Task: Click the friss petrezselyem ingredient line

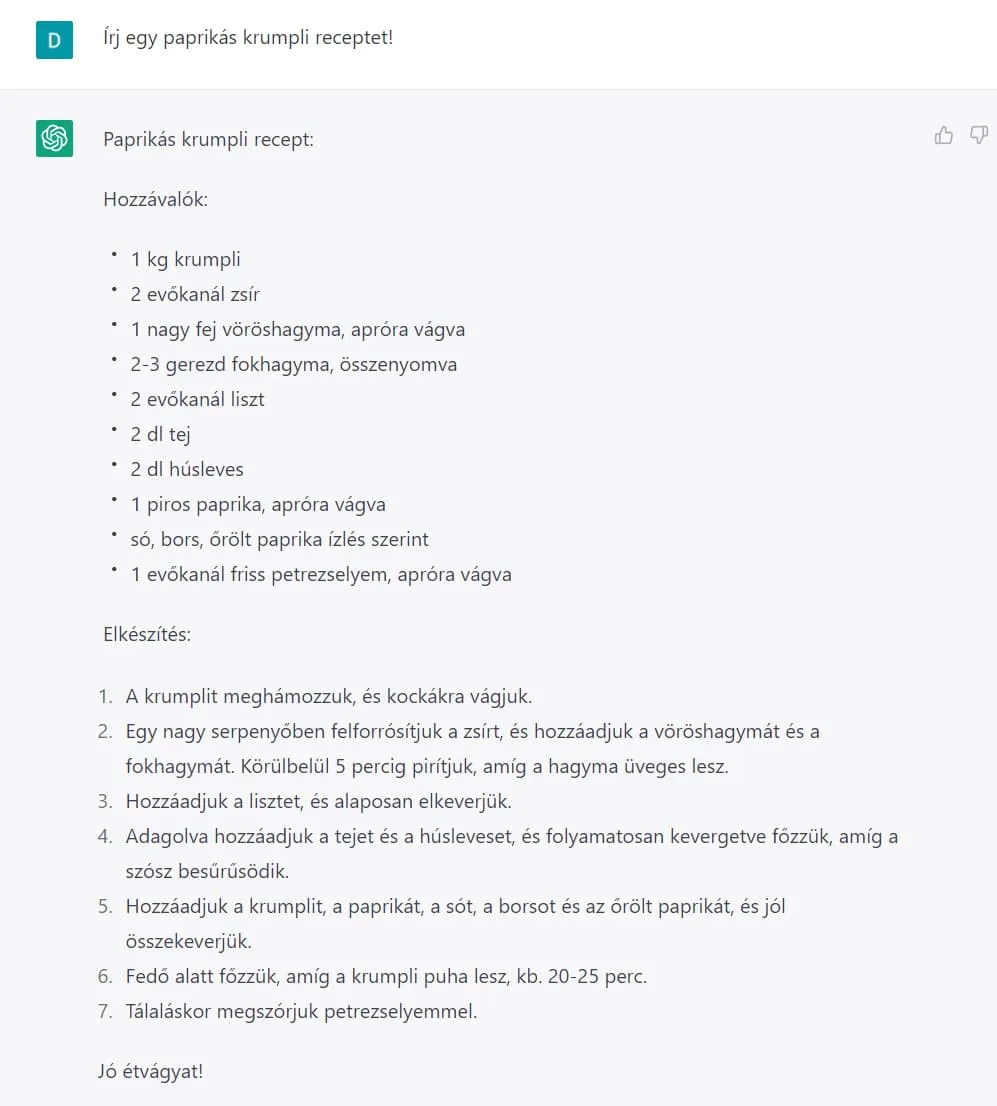Action: pyautogui.click(x=320, y=574)
